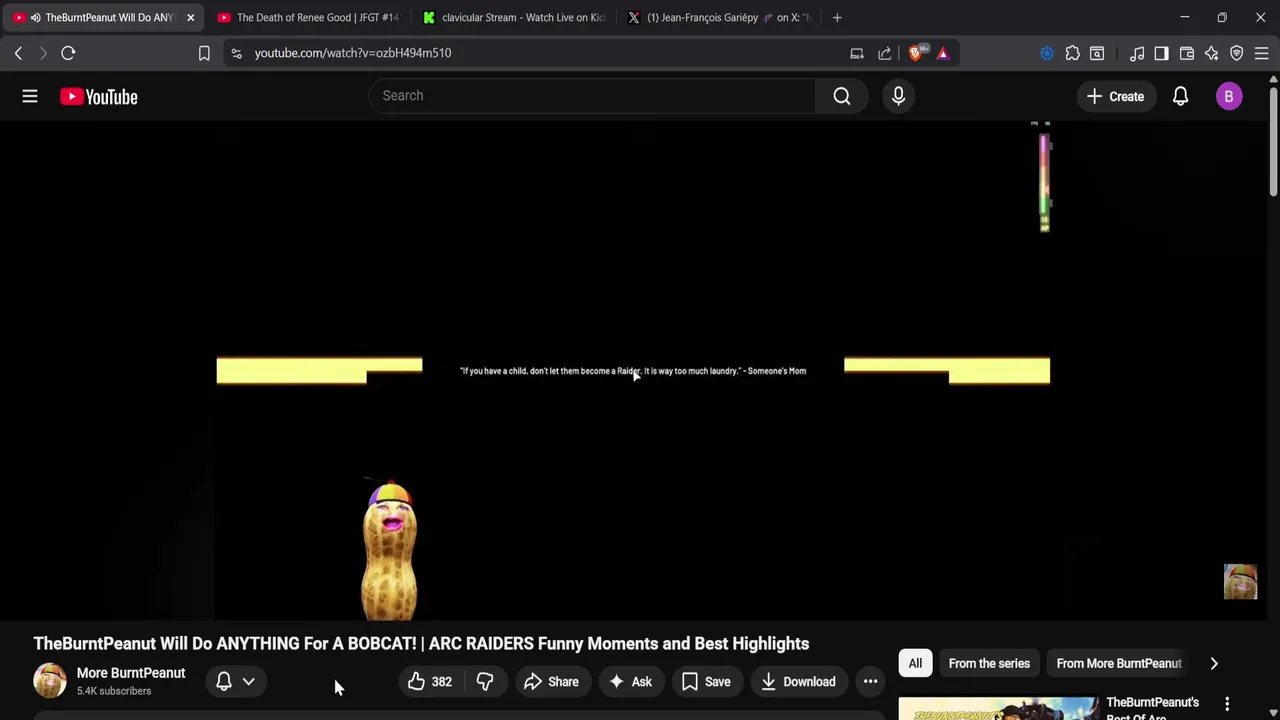Click the browser address bar URL
Screen dimensions: 1280x720
coord(353,53)
